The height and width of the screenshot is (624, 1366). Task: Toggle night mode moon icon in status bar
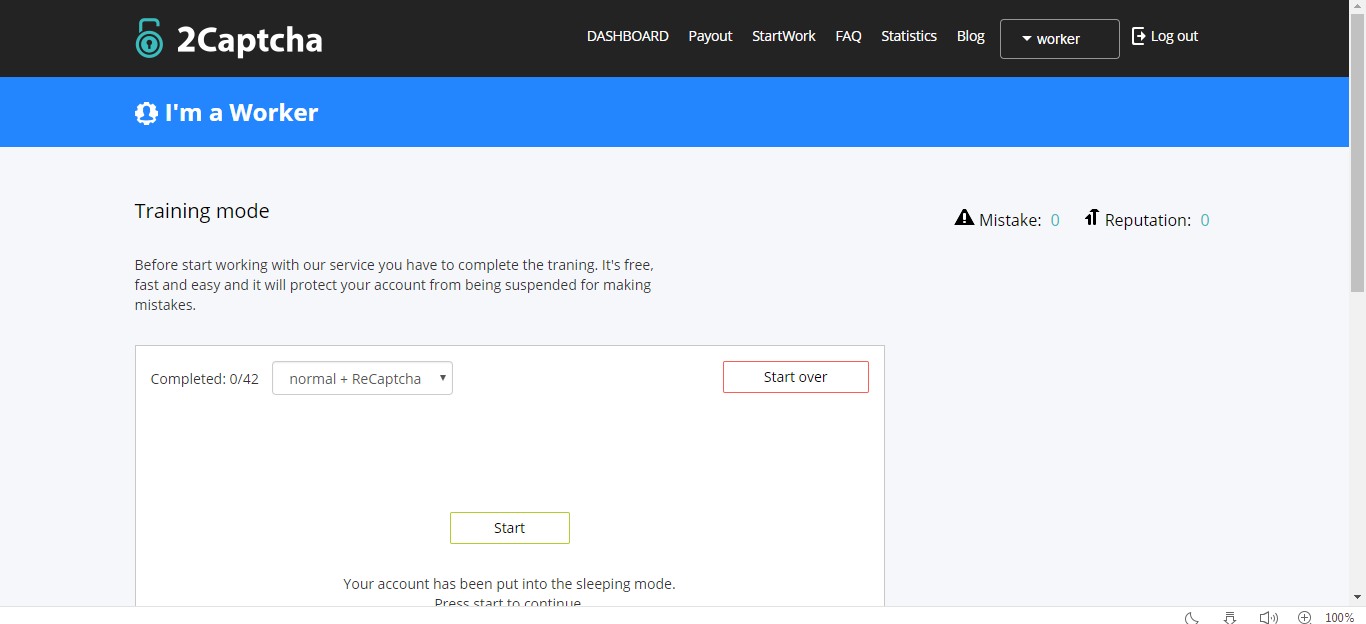(x=1192, y=617)
